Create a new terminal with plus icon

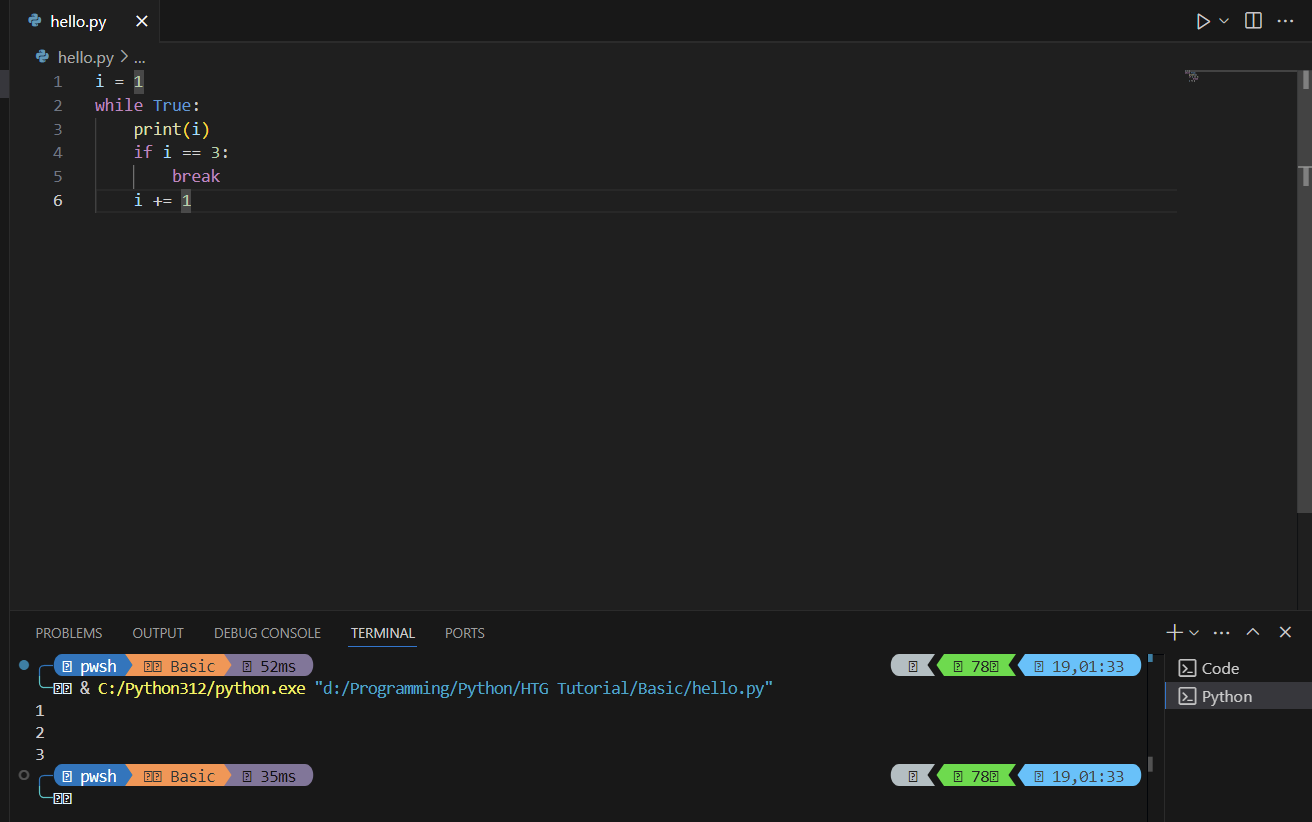tap(1174, 632)
